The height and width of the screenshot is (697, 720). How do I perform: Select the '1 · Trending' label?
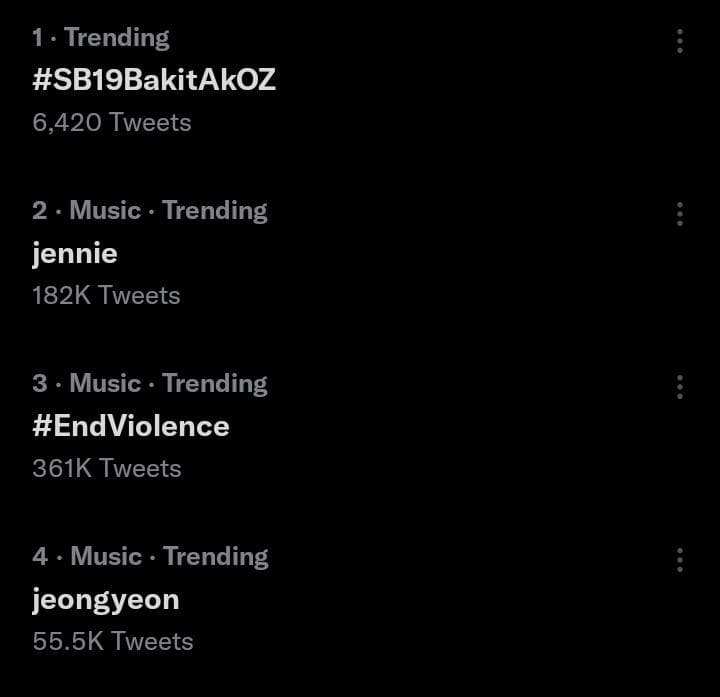(x=101, y=38)
